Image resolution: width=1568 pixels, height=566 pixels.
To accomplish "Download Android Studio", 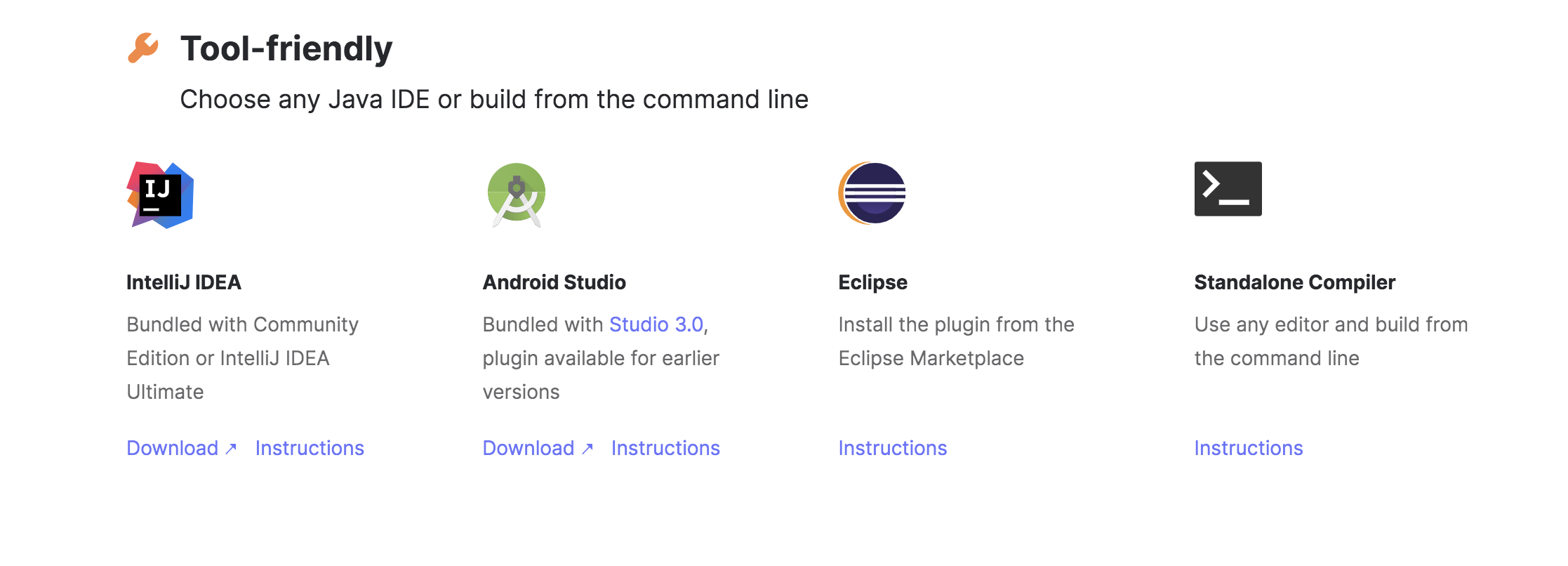I will 529,448.
